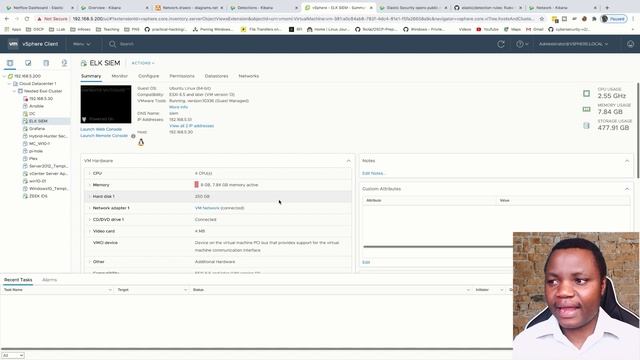Click the DC virtual machine icon
640x360 pixels.
(25, 113)
